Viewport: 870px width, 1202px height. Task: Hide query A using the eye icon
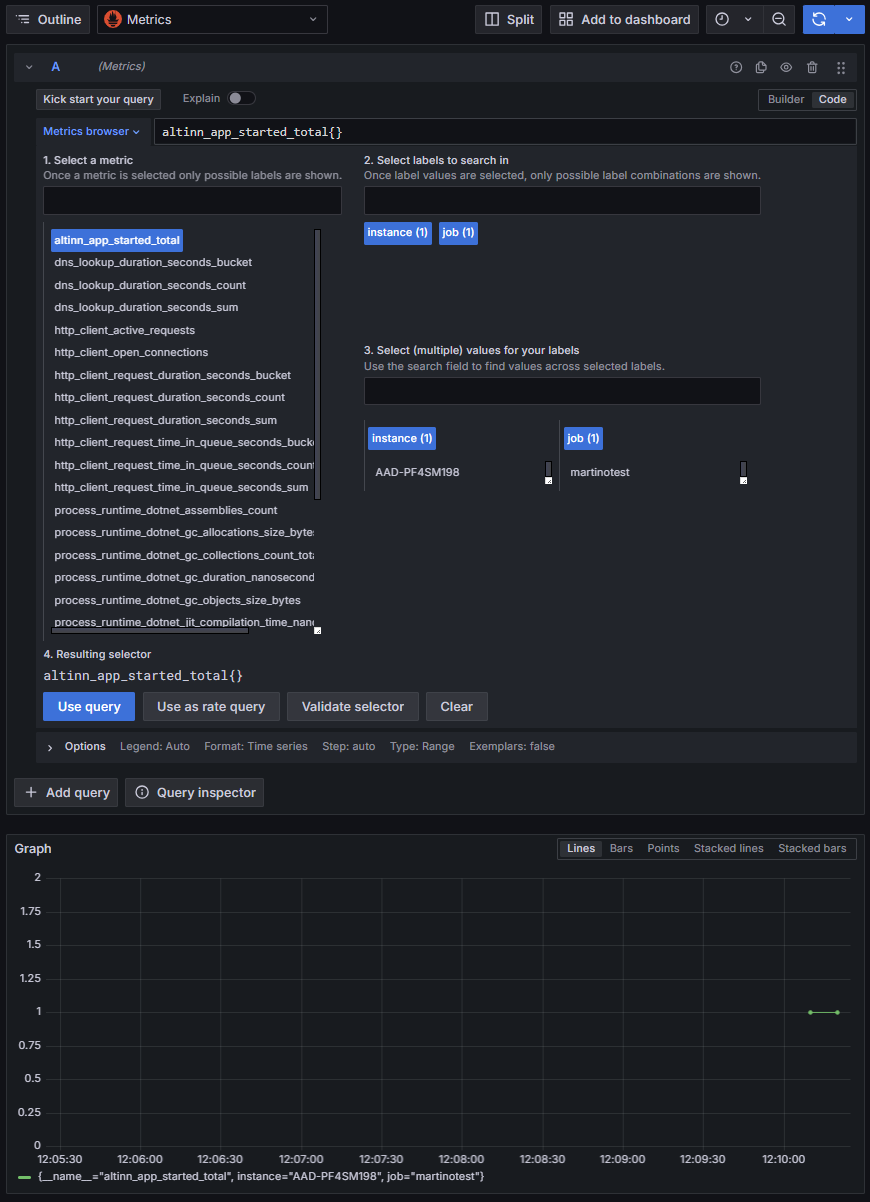[786, 67]
